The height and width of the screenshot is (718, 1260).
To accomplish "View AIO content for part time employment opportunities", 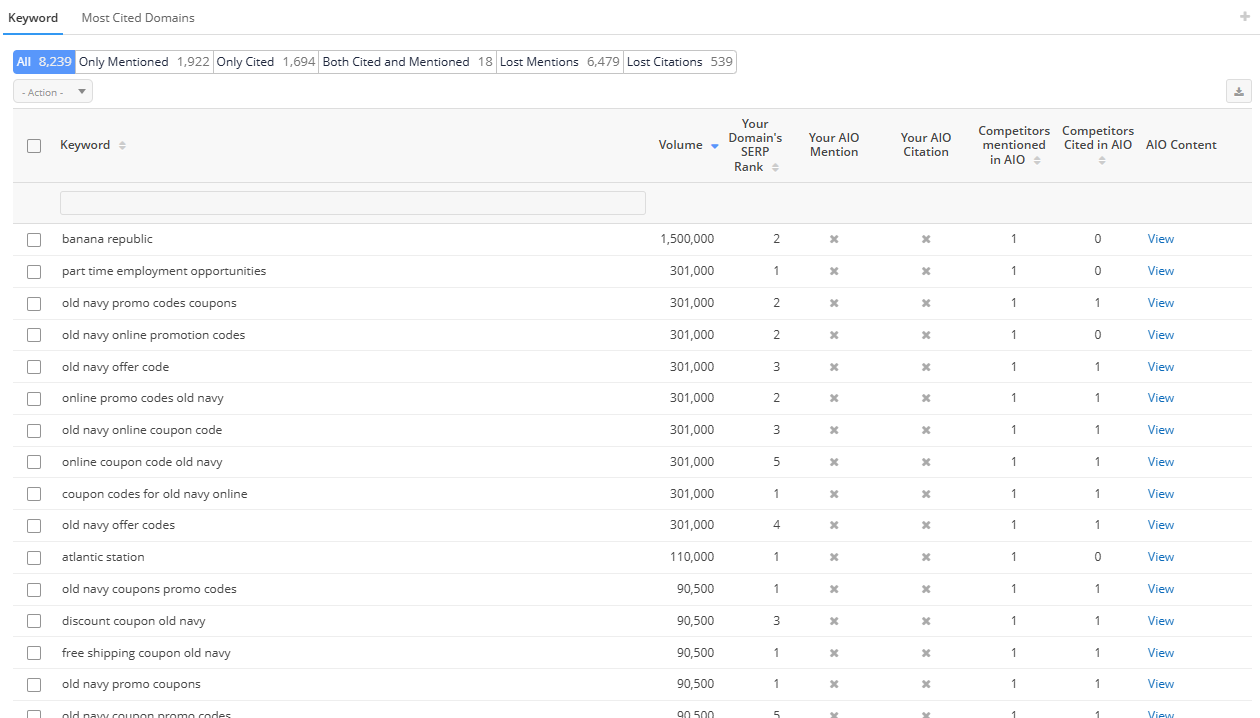I will 1160,271.
